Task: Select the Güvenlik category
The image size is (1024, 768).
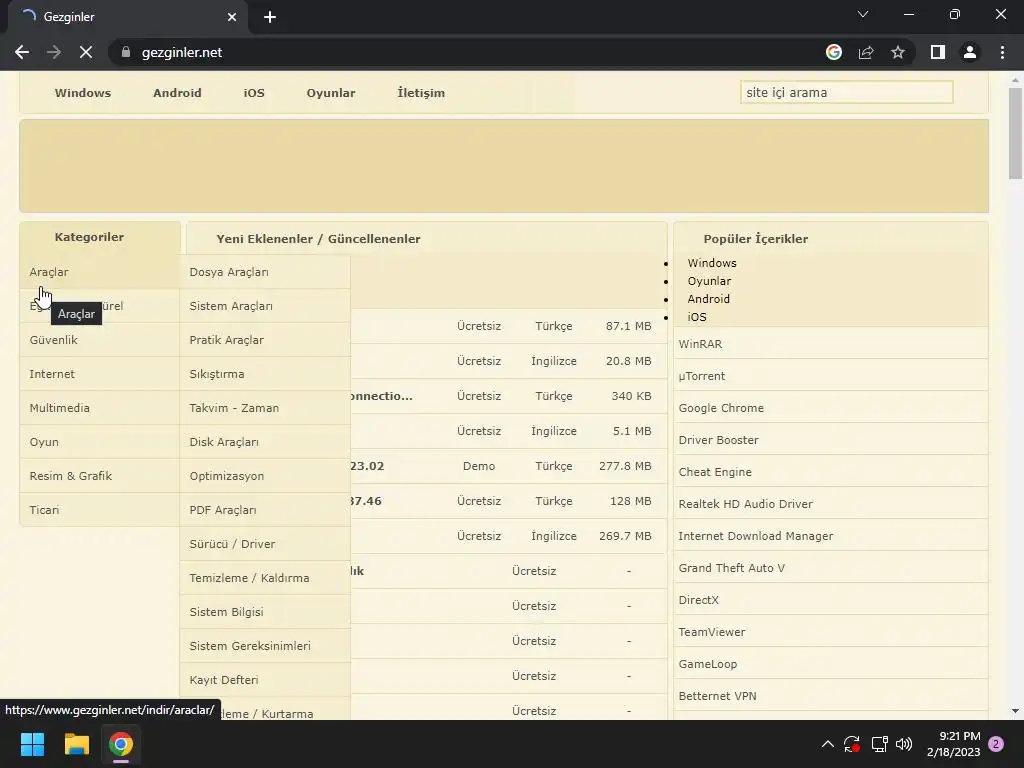Action: click(x=100, y=340)
